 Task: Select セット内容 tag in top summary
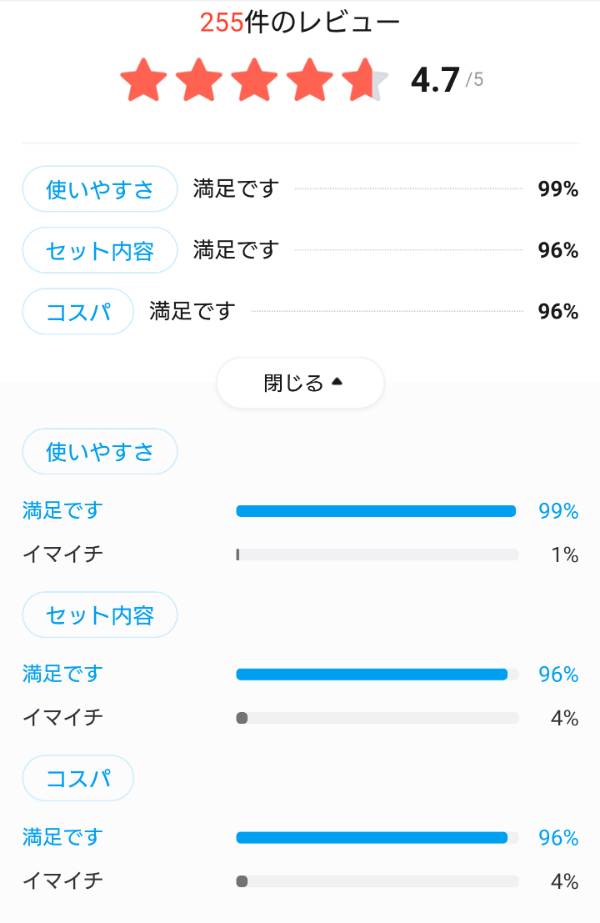click(100, 250)
